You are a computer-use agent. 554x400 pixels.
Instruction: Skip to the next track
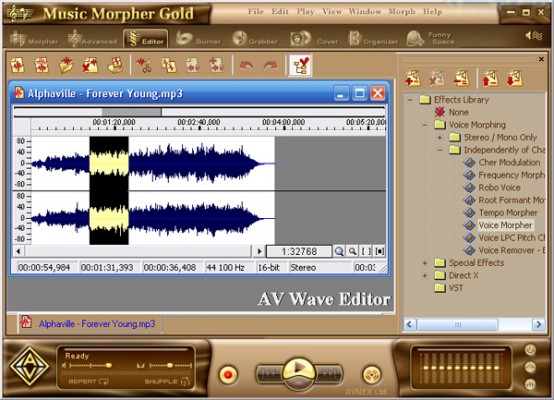click(329, 374)
